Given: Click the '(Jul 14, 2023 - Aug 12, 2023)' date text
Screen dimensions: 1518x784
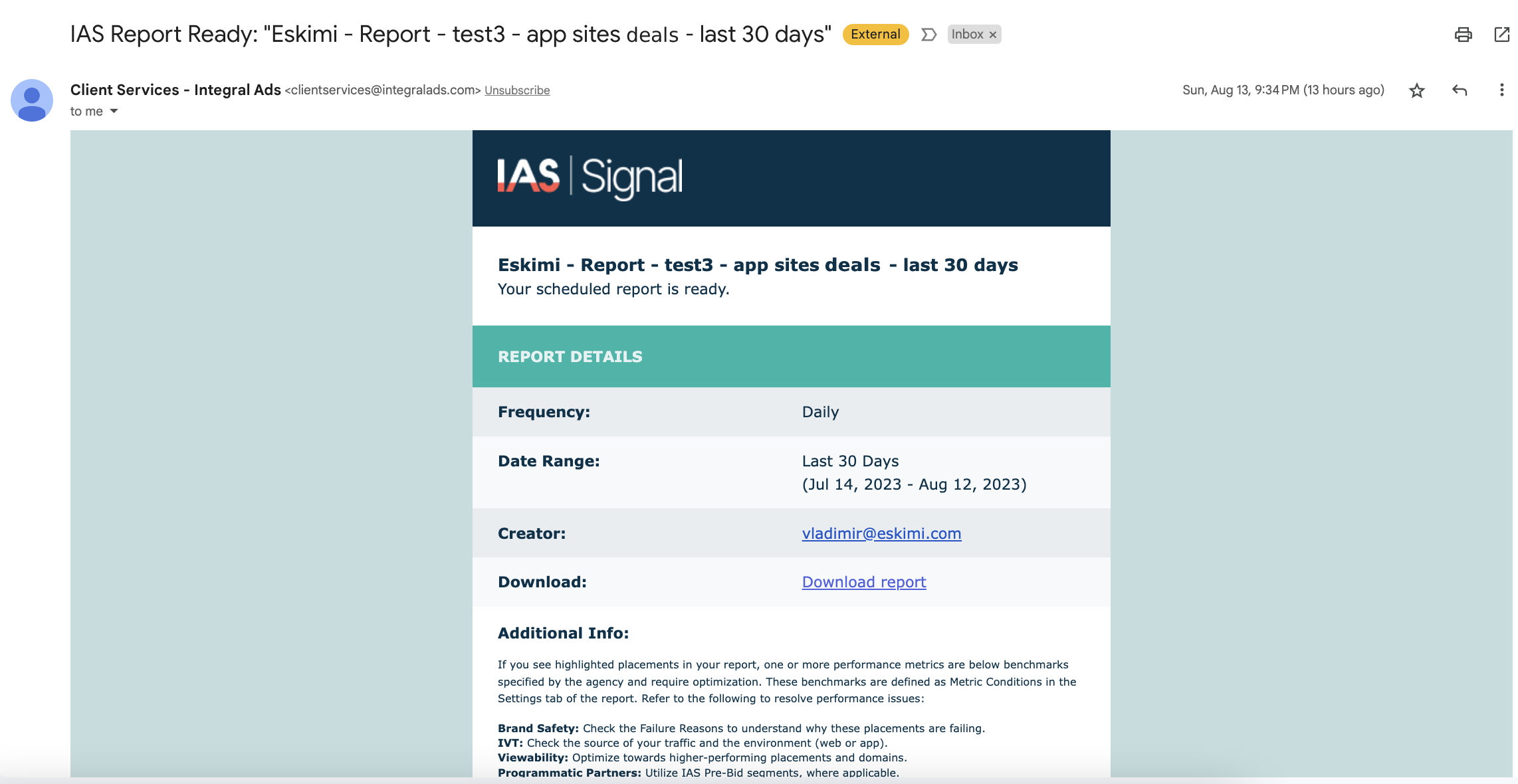Looking at the screenshot, I should pyautogui.click(x=914, y=484).
